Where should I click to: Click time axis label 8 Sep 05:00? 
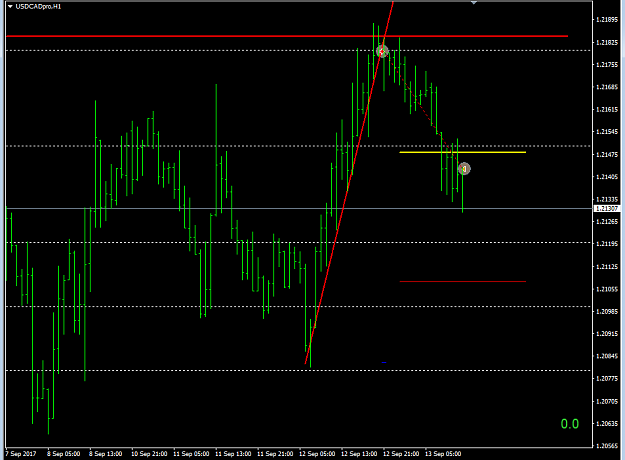[63, 454]
